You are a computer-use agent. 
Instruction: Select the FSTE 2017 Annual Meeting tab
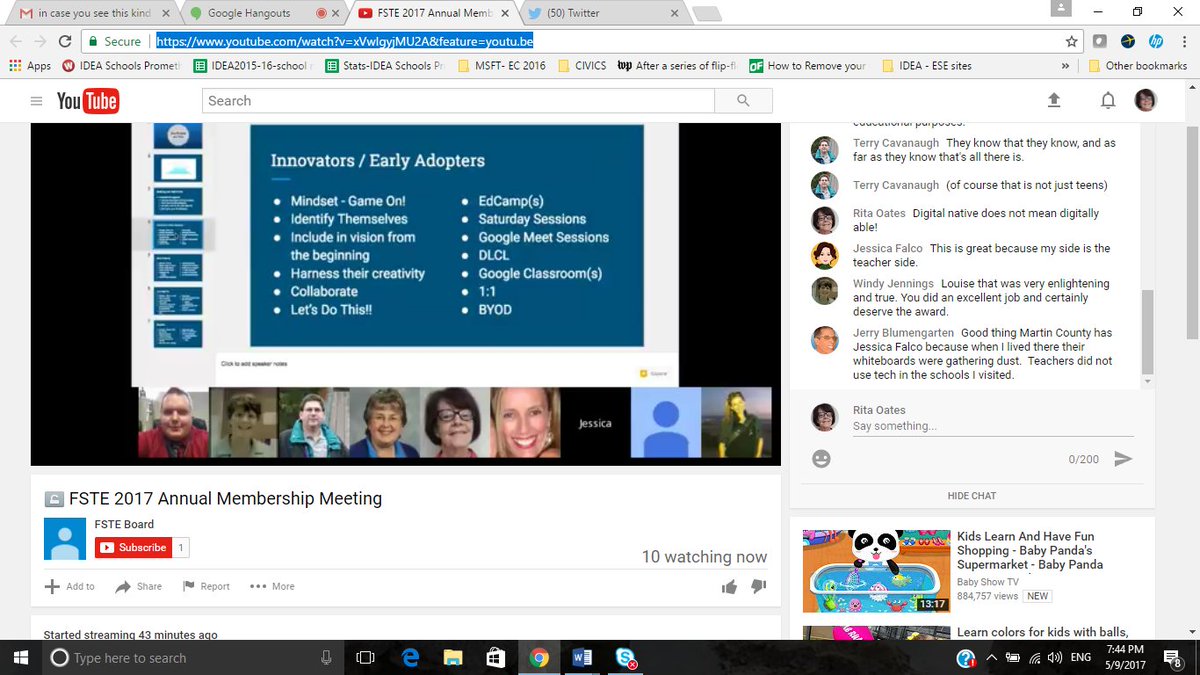432,14
